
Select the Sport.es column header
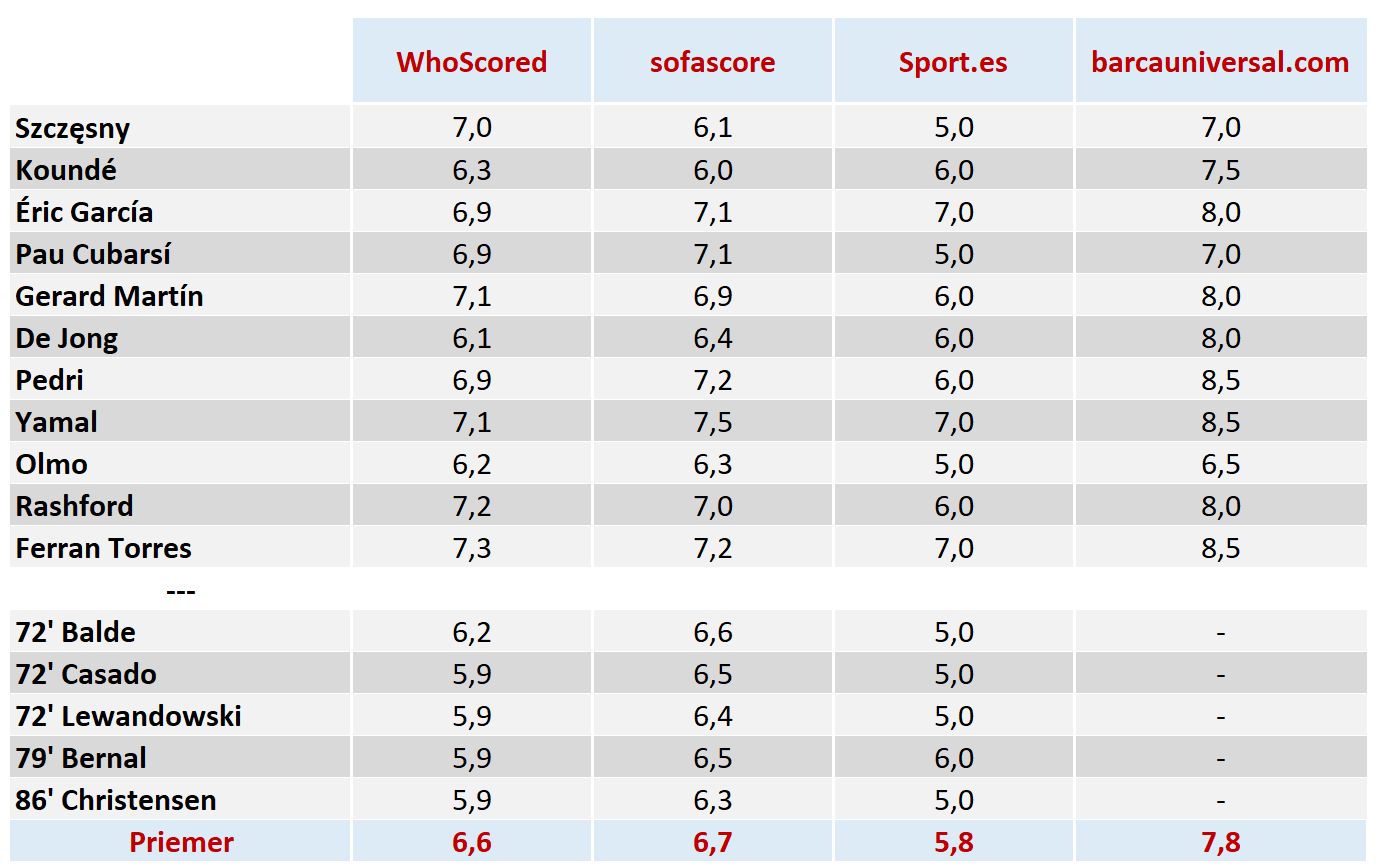(953, 62)
